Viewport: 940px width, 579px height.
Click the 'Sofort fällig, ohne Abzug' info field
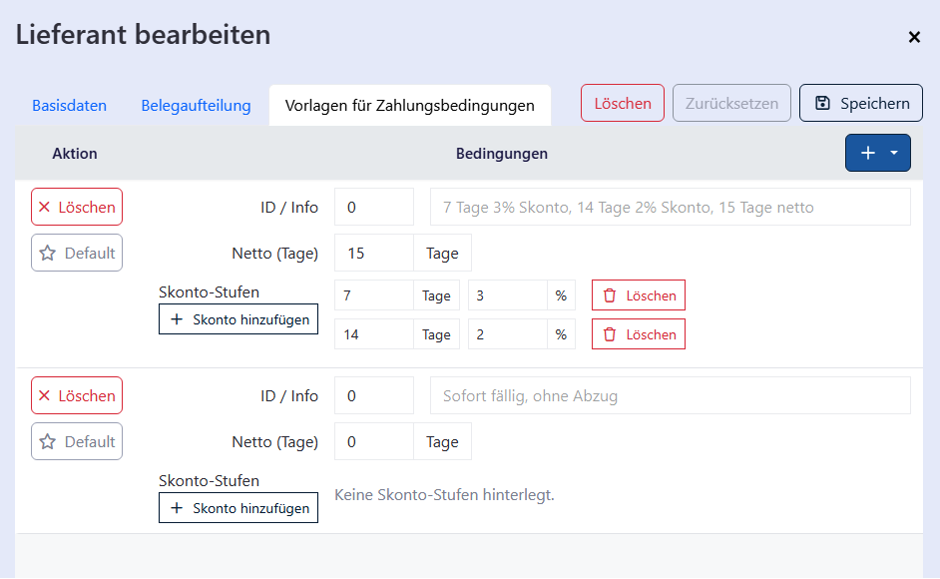pyautogui.click(x=670, y=395)
